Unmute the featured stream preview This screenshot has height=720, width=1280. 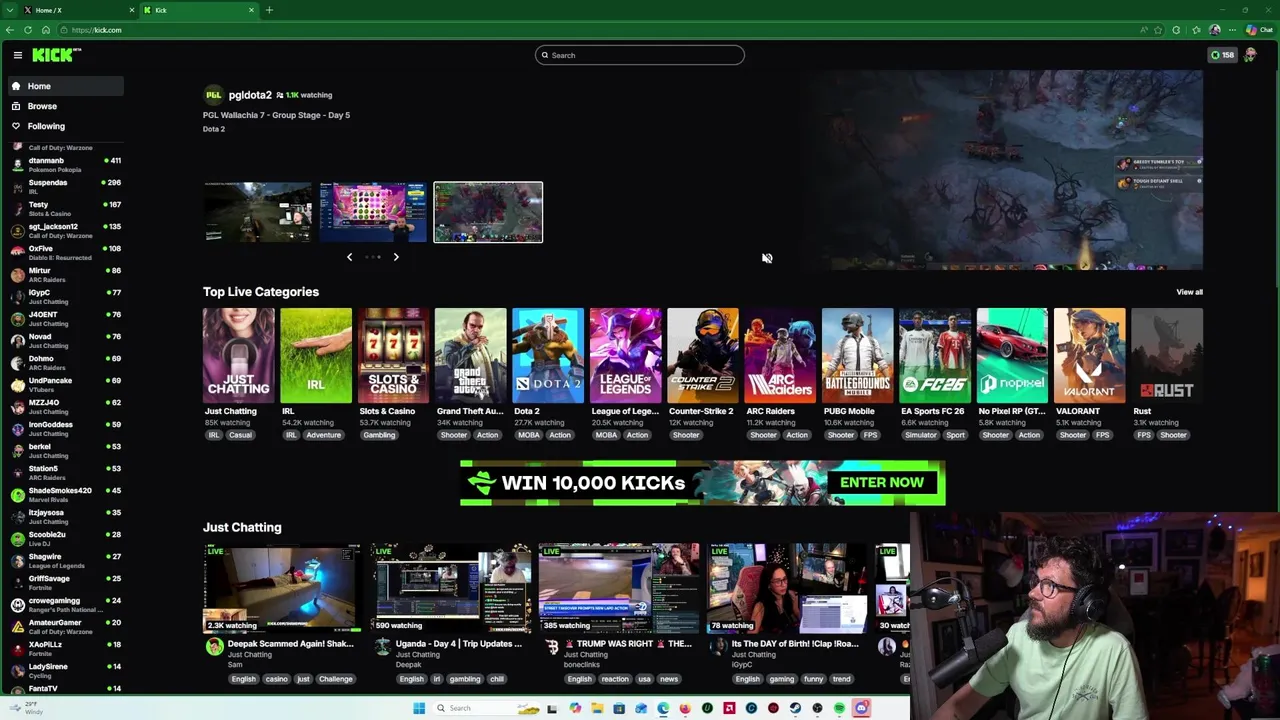click(x=767, y=258)
